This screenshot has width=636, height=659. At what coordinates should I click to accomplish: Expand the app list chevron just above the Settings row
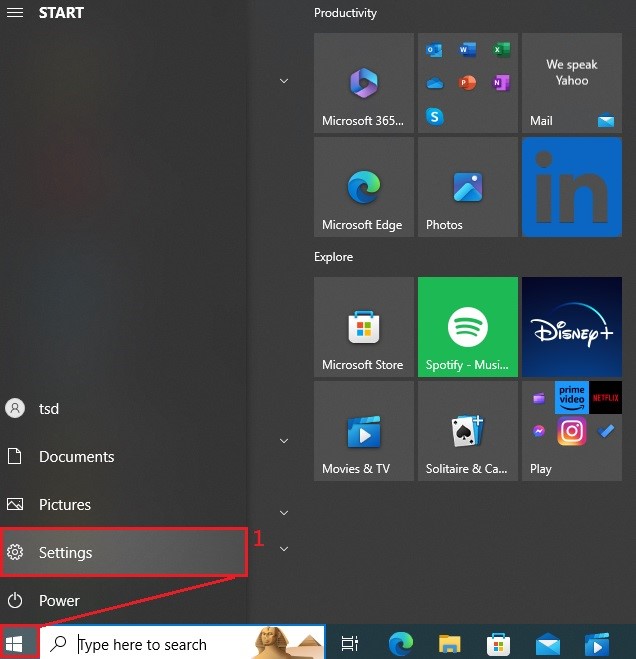pyautogui.click(x=284, y=512)
